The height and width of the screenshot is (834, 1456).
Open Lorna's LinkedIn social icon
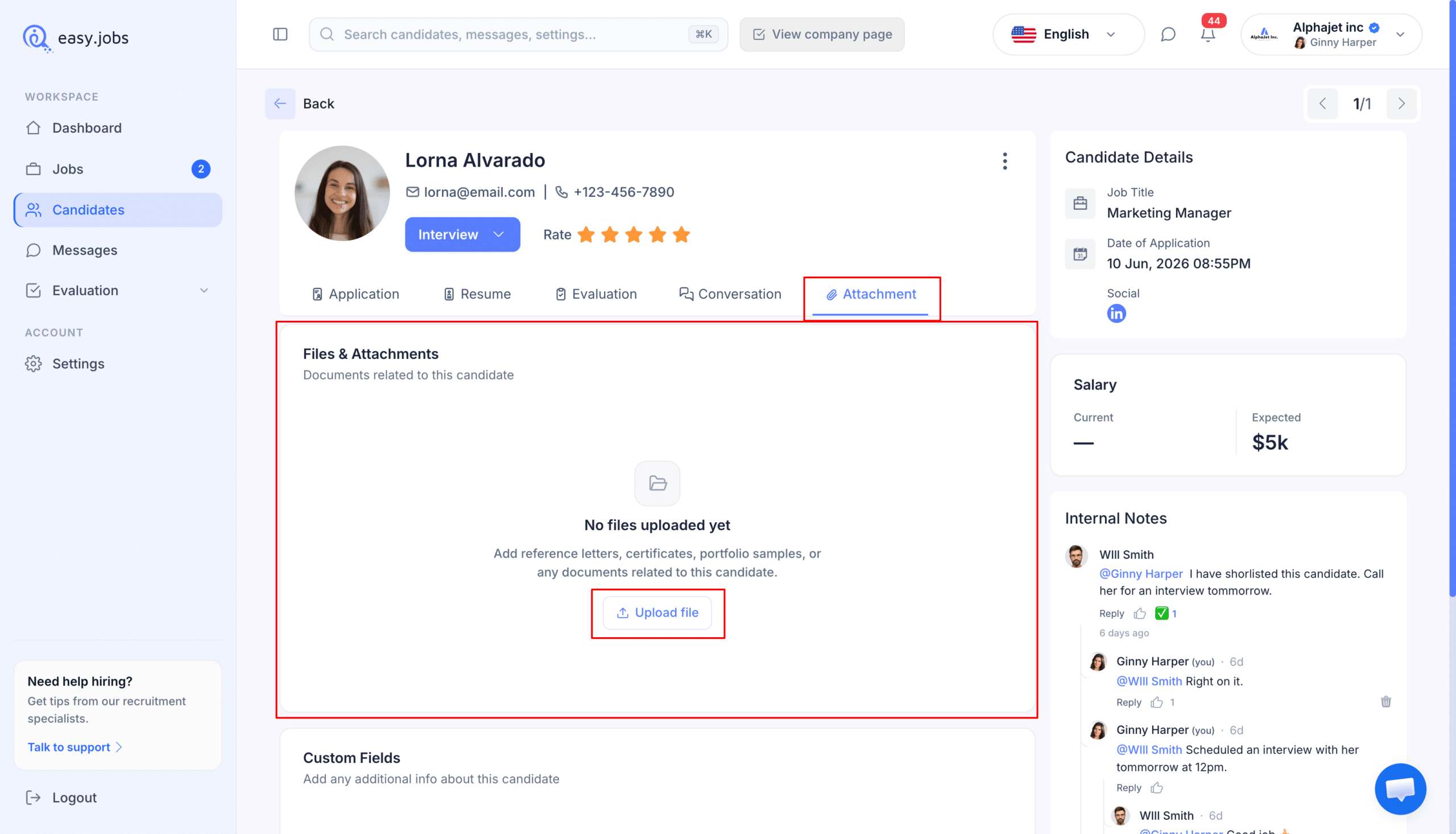point(1116,313)
